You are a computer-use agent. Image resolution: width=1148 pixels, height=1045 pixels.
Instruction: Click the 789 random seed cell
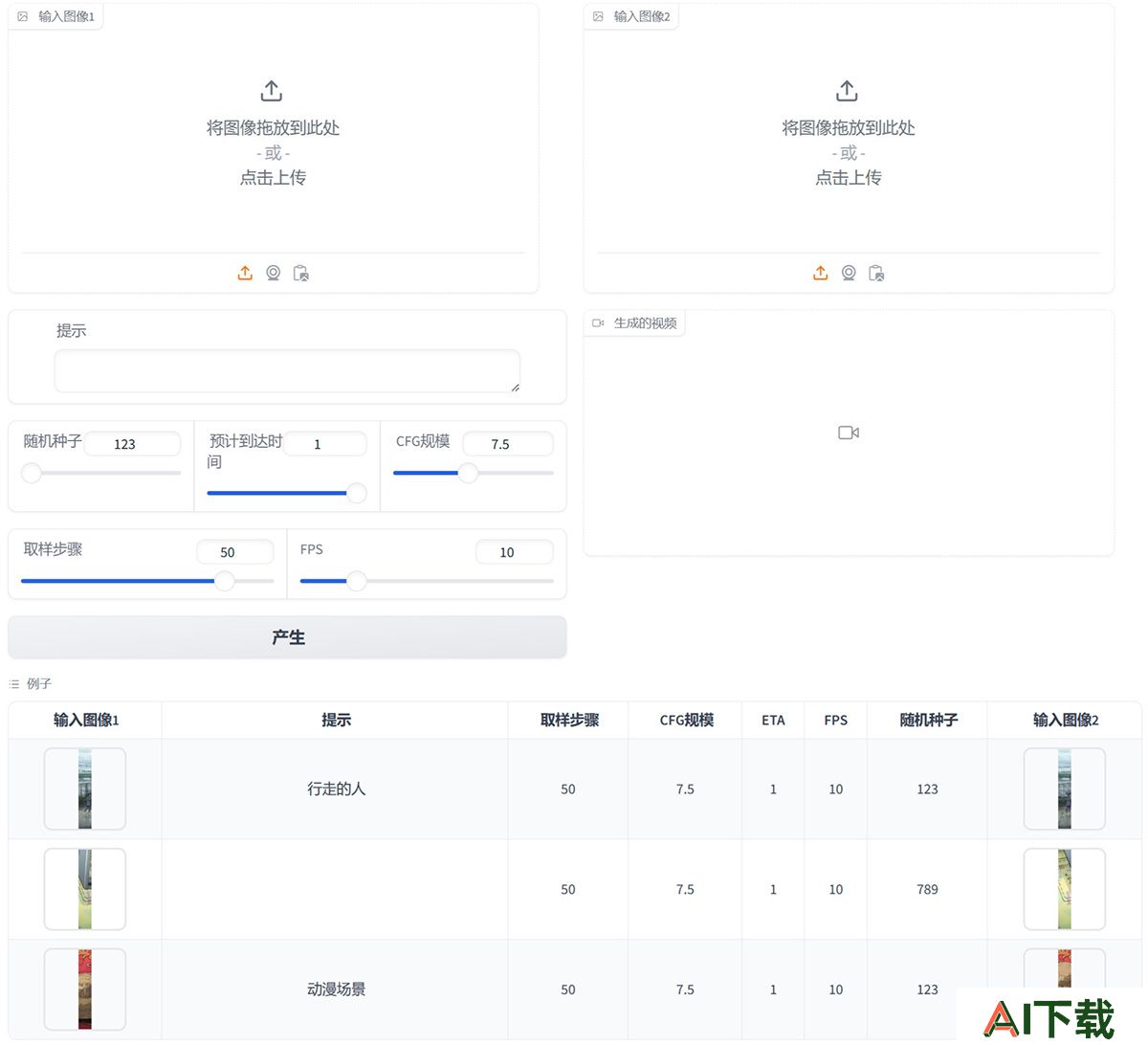tap(927, 889)
